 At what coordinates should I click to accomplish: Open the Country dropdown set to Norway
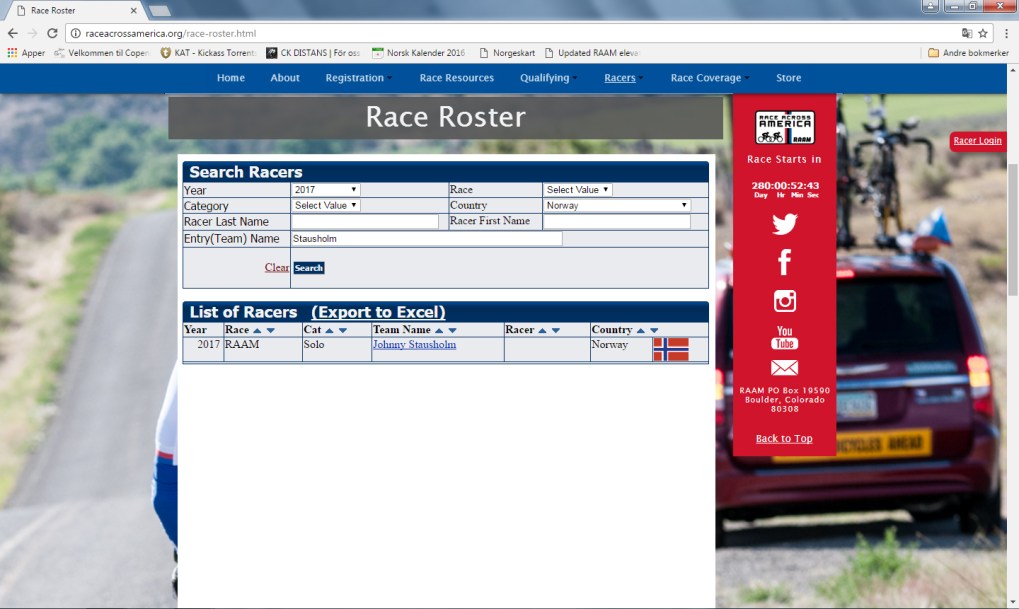(613, 205)
